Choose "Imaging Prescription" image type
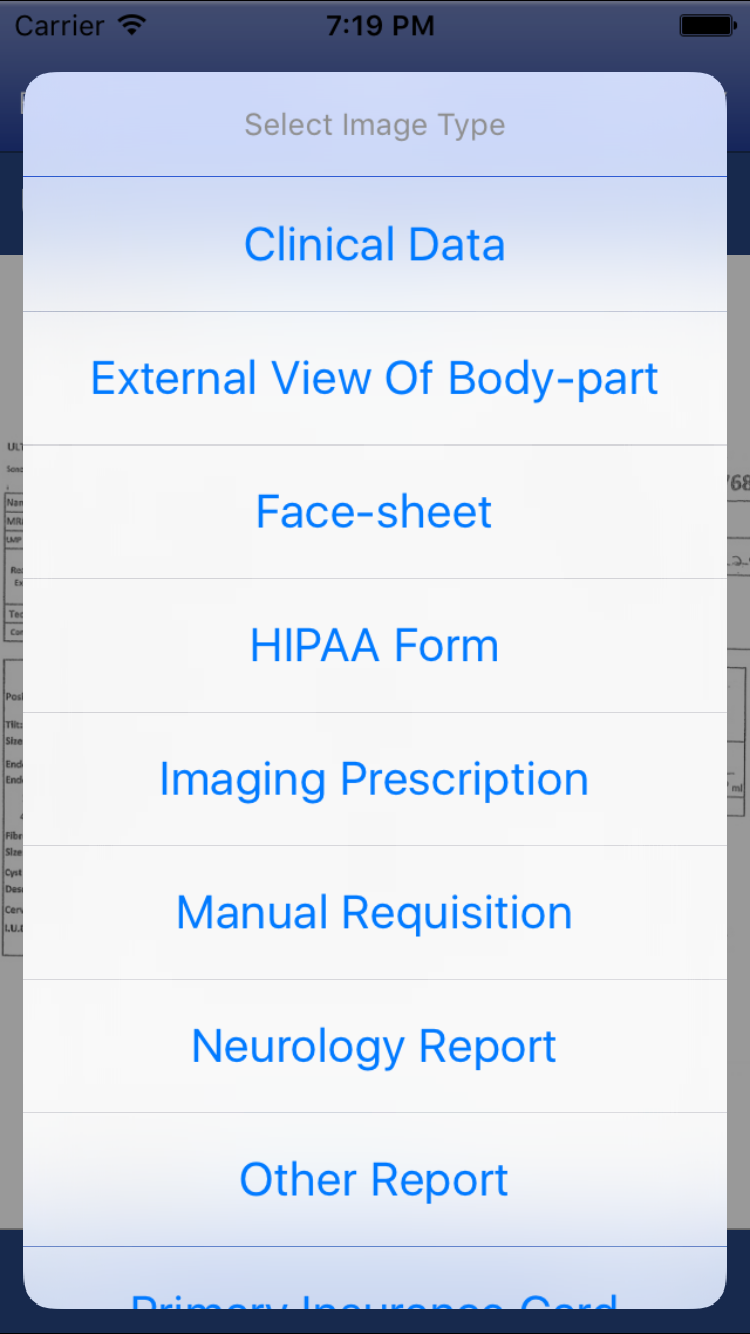The image size is (750, 1334). click(374, 779)
